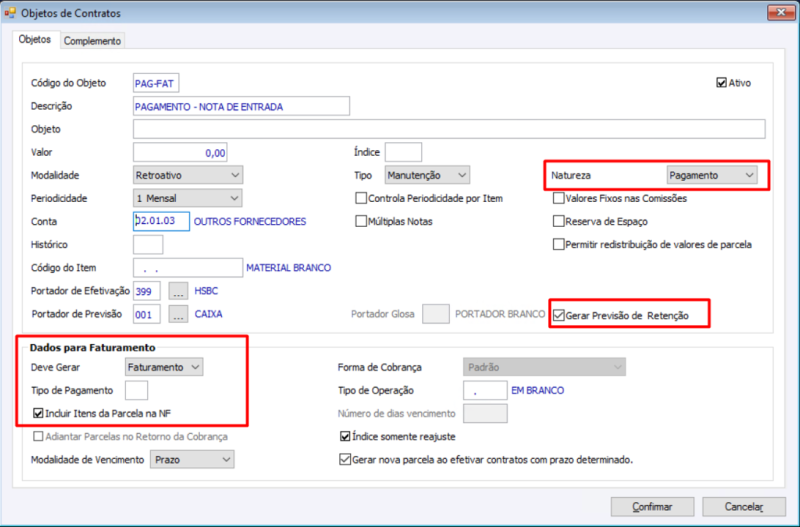Toggle the Ativo checkbox
This screenshot has height=527, width=800.
721,83
